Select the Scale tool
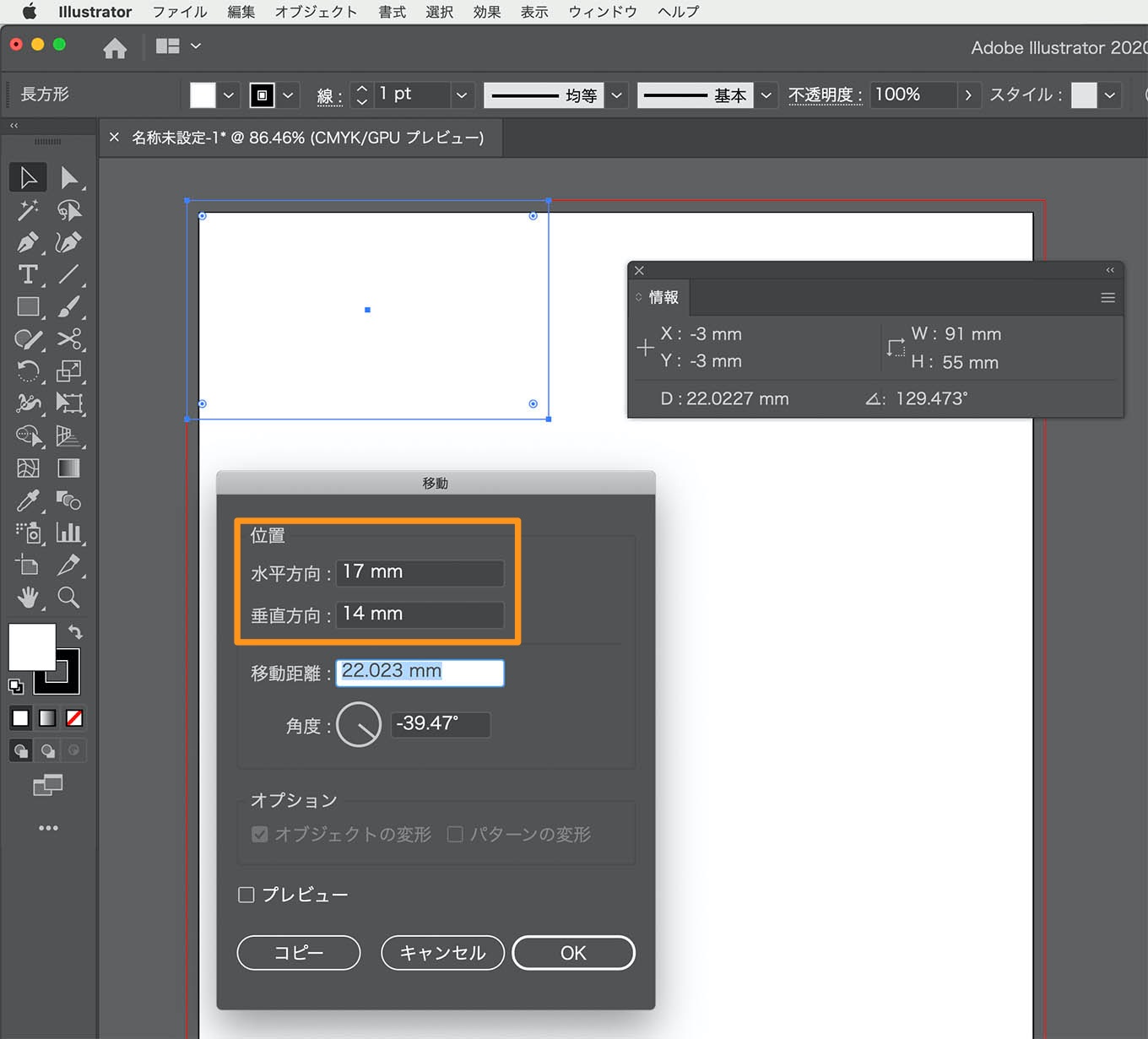 click(x=69, y=371)
